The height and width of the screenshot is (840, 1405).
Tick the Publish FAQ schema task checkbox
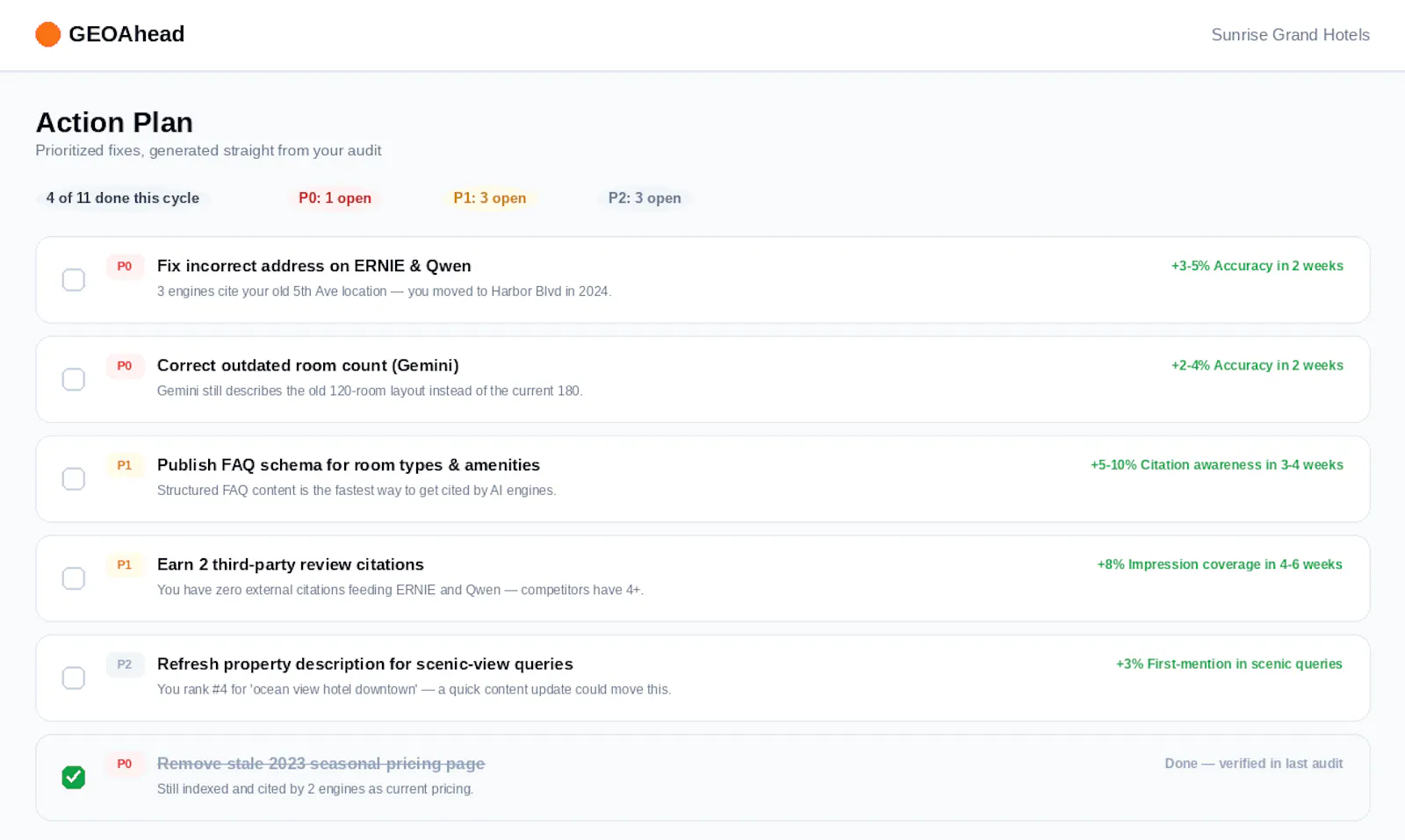pyautogui.click(x=74, y=479)
